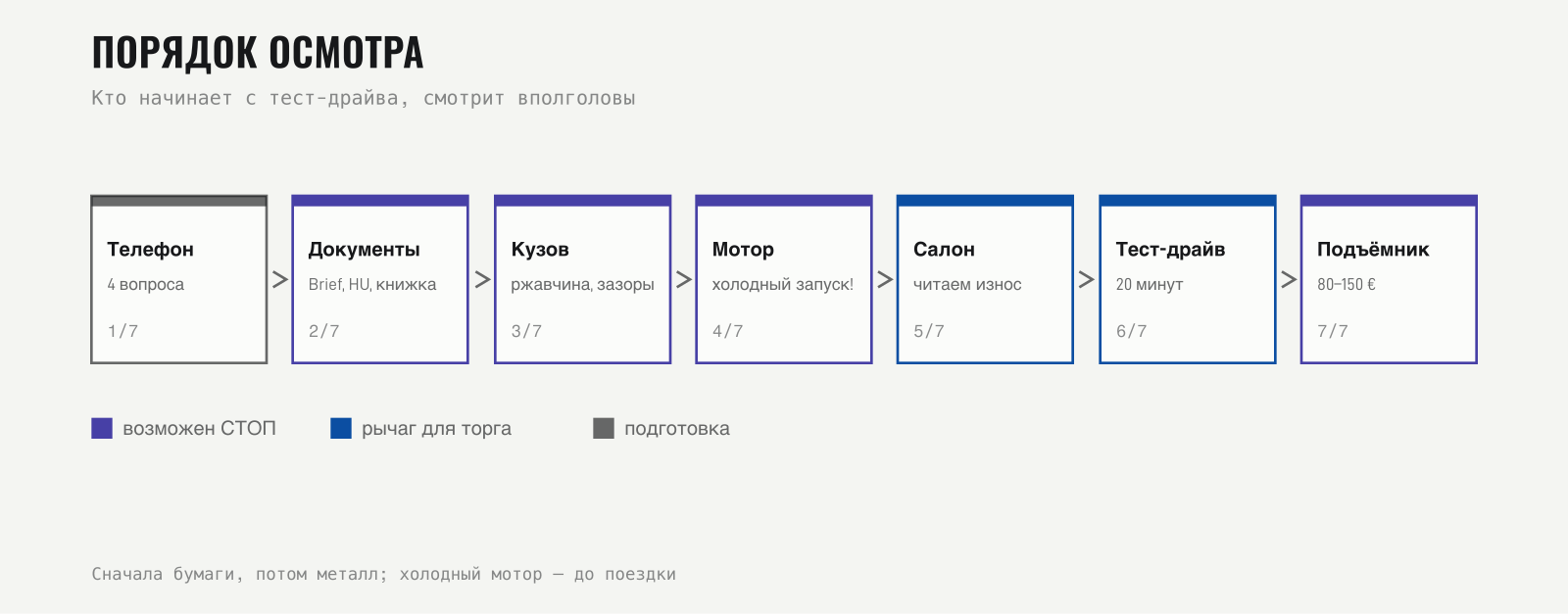Click the purple 'возможен СТОП' legend swatch
The image size is (1568, 614).
(x=102, y=428)
